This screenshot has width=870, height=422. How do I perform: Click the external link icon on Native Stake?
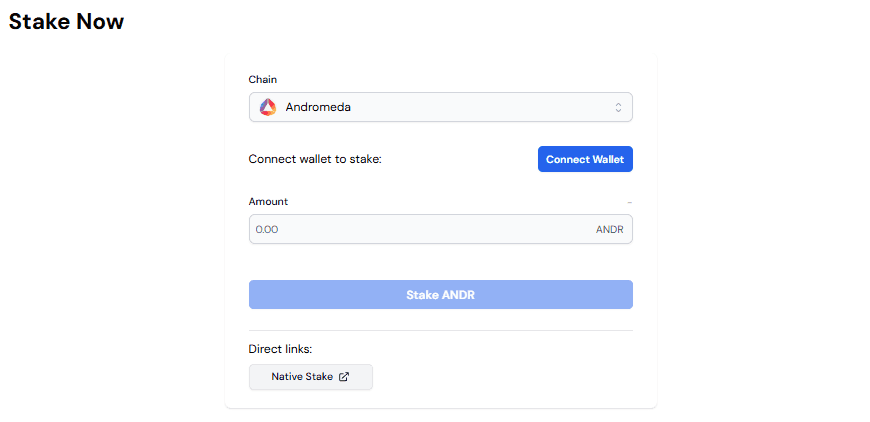pyautogui.click(x=344, y=377)
